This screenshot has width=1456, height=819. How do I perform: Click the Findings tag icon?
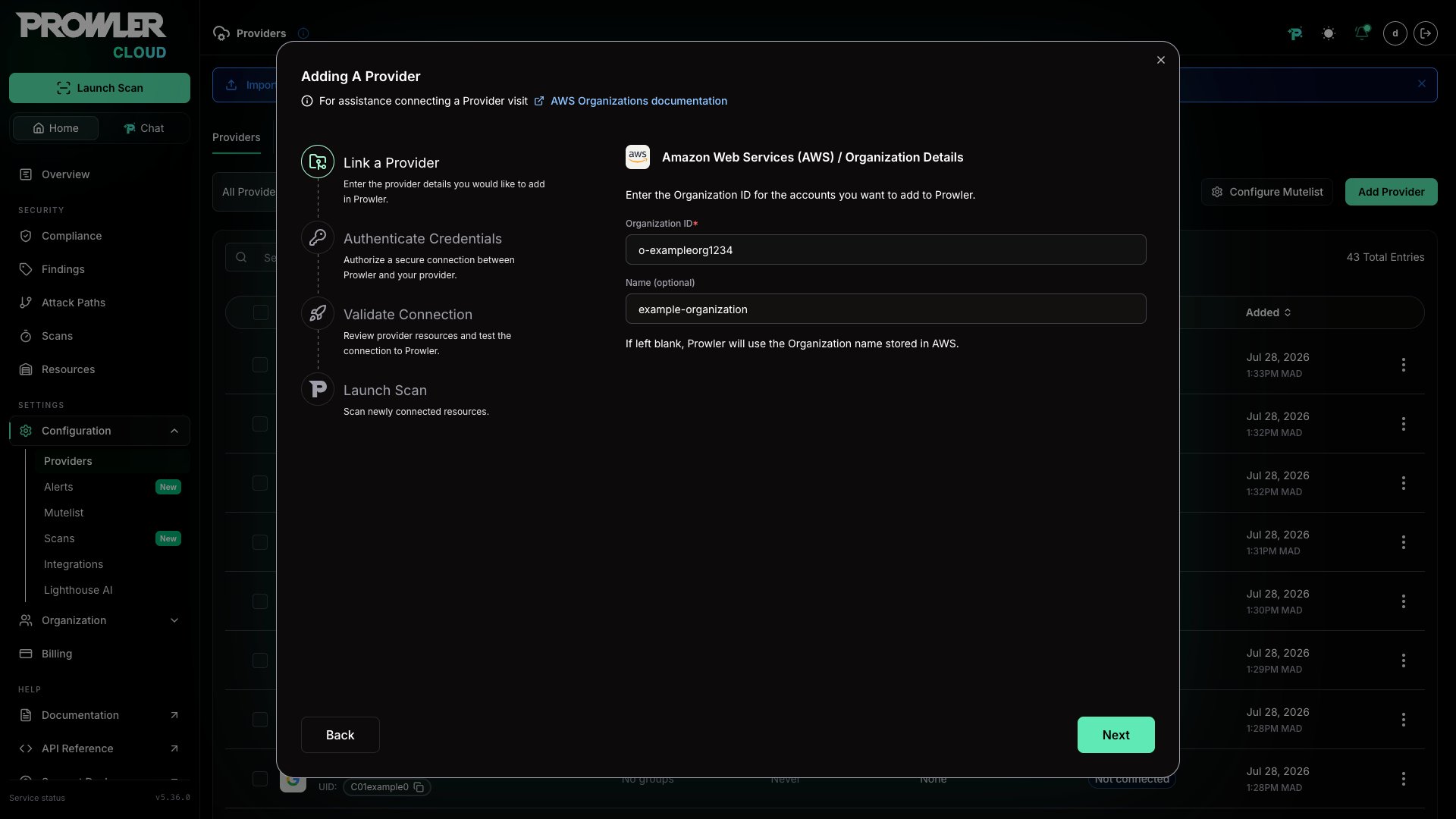26,269
